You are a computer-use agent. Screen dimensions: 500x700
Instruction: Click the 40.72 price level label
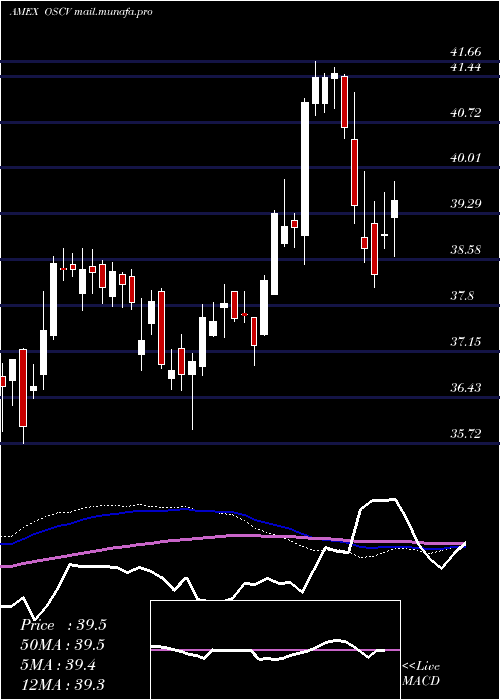coord(466,112)
